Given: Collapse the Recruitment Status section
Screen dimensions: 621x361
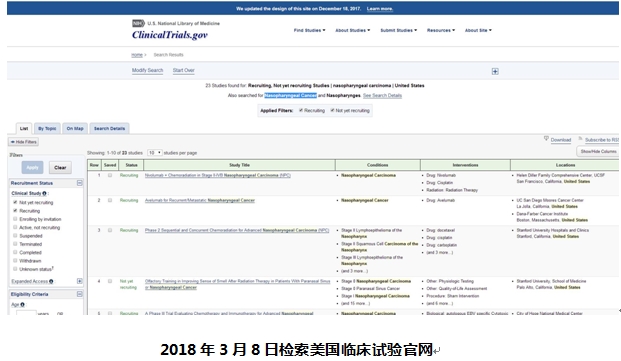Looking at the screenshot, I should [80, 183].
